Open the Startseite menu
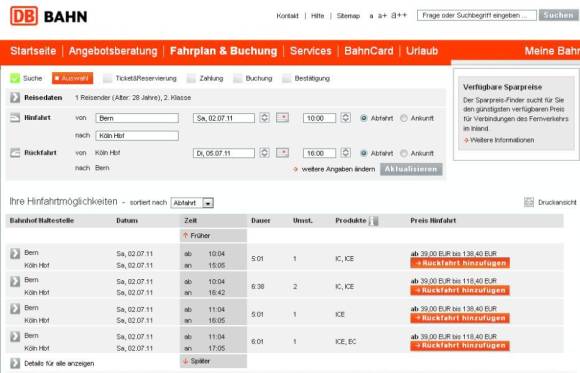Viewport: 580px width, 373px height. pyautogui.click(x=33, y=51)
